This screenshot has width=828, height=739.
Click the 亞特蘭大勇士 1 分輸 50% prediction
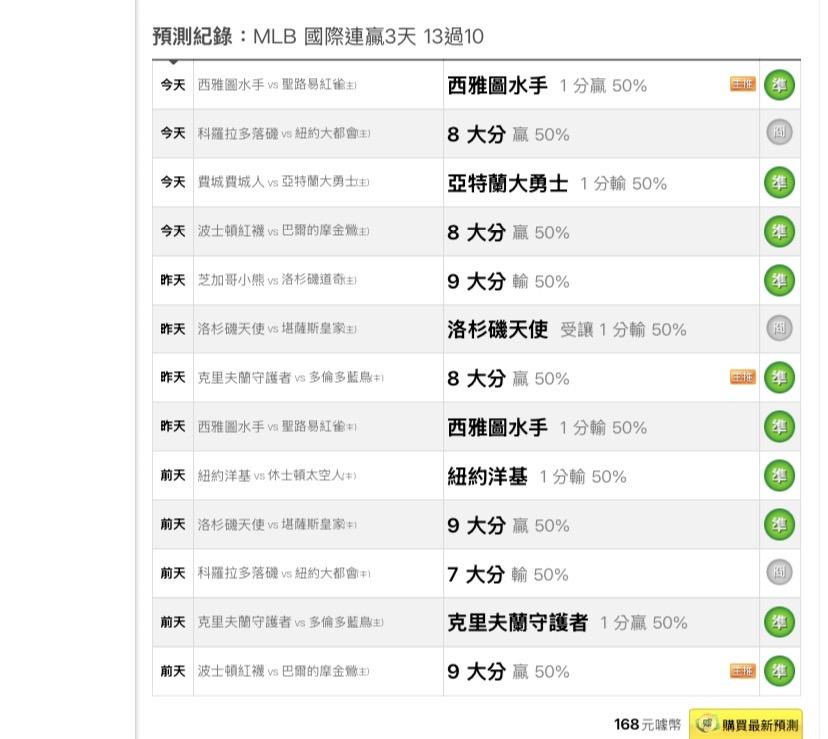(x=557, y=183)
